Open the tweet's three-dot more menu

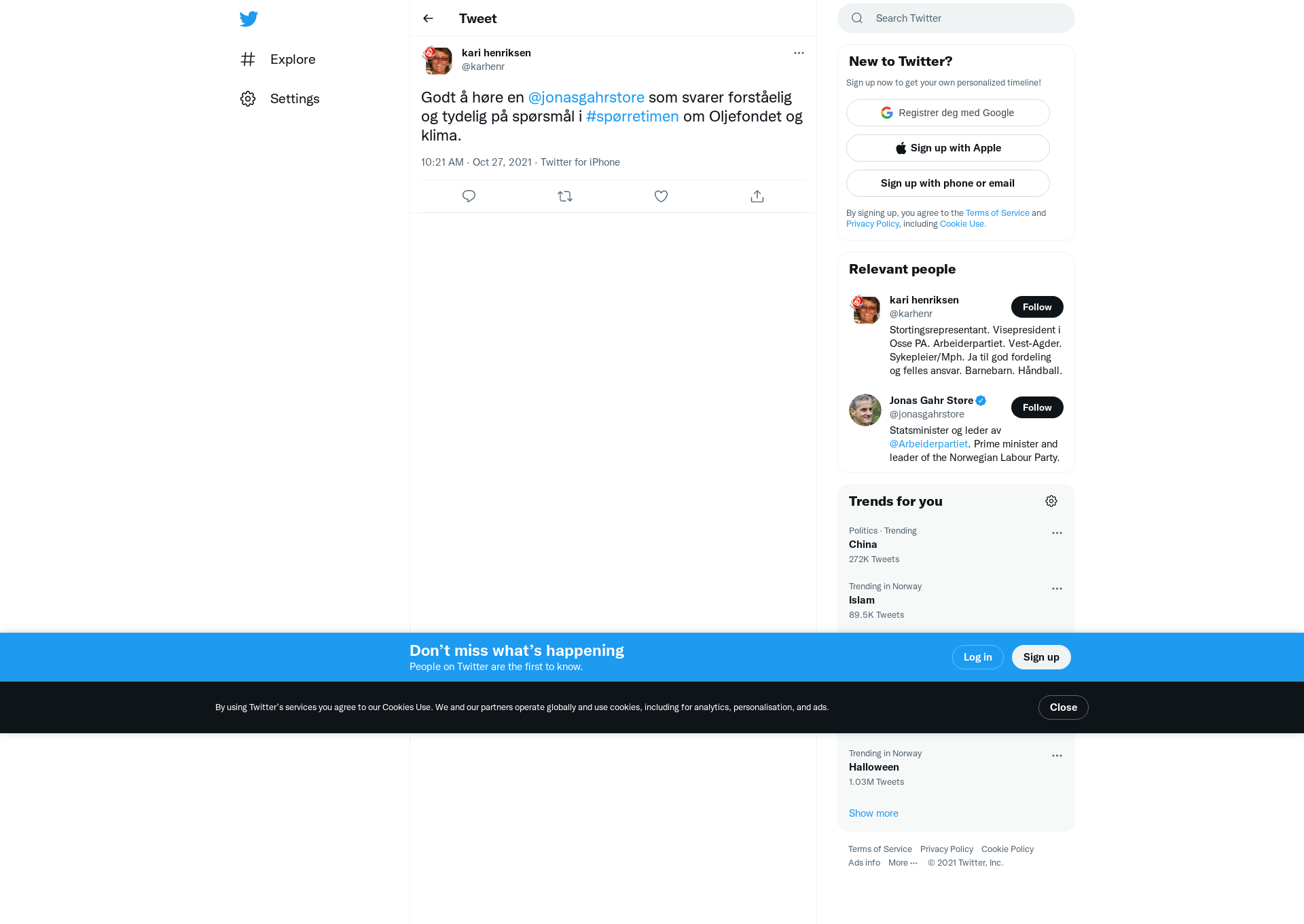(799, 53)
